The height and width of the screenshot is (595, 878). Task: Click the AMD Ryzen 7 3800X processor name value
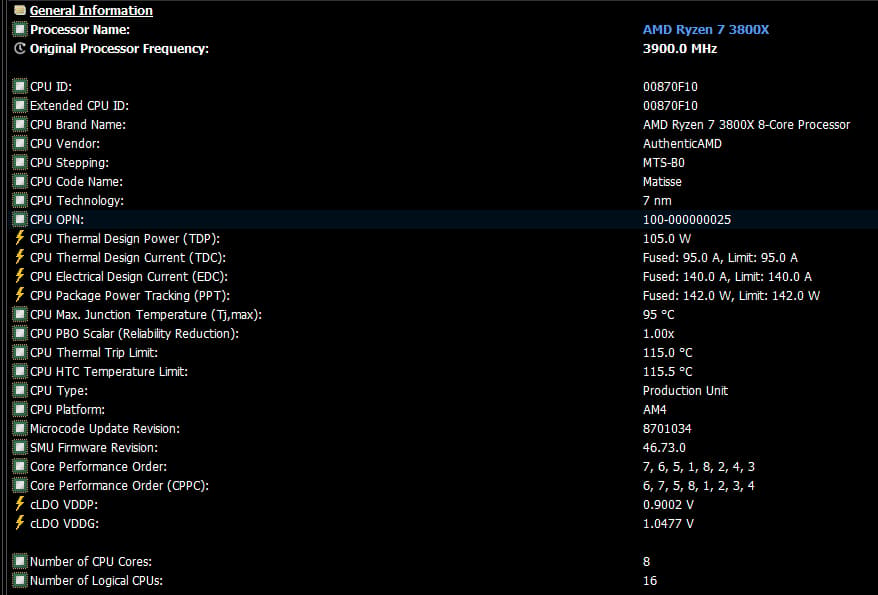706,30
